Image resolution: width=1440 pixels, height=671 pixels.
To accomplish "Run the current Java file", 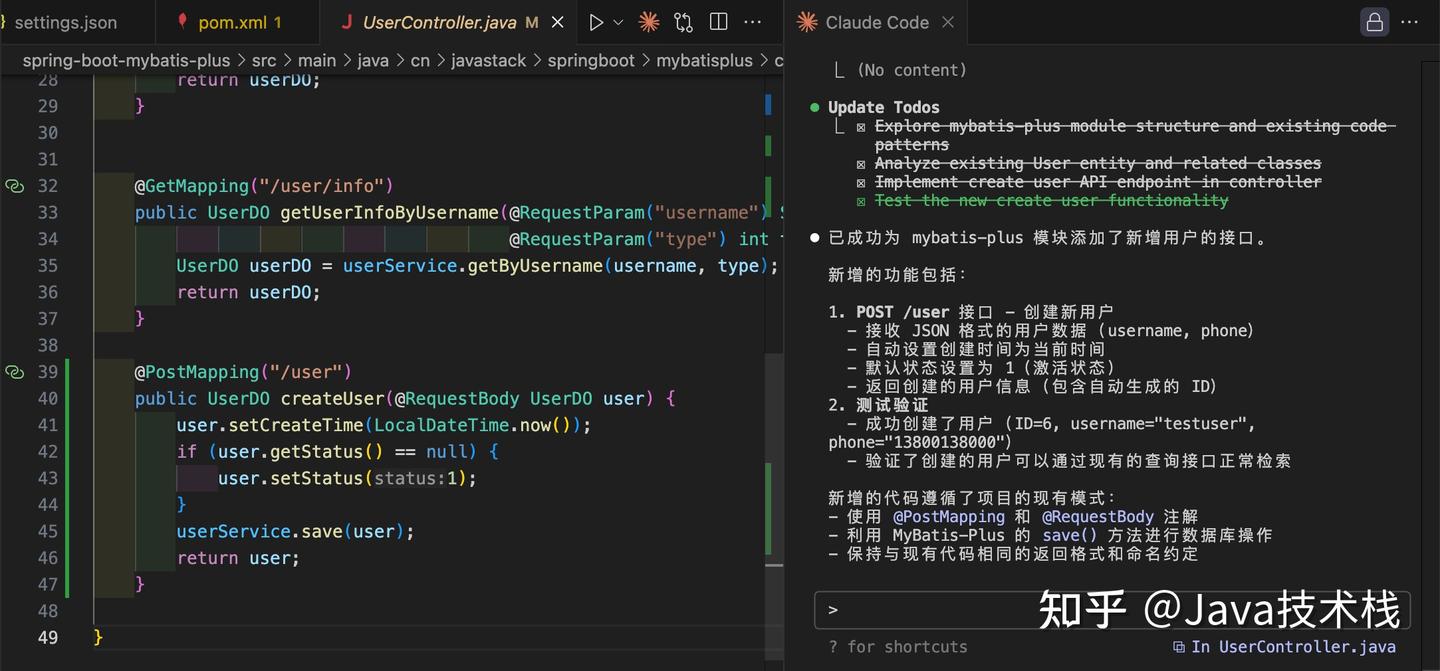I will (x=596, y=21).
